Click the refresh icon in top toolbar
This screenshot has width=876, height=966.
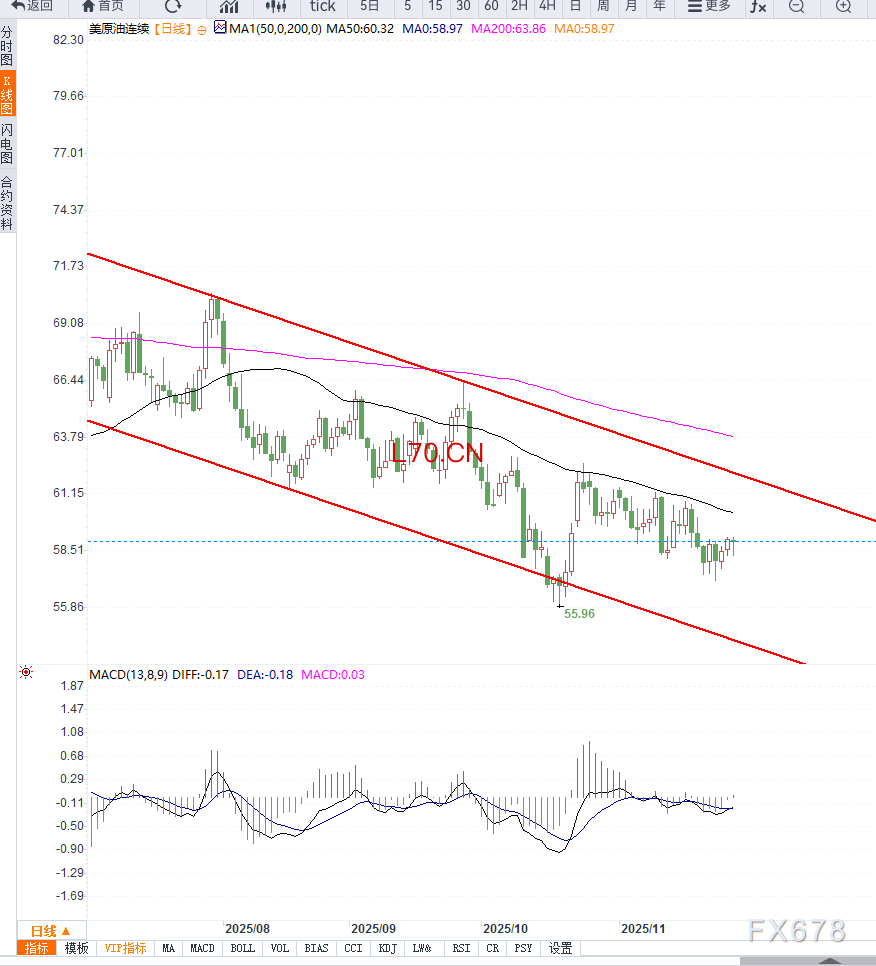click(x=173, y=6)
